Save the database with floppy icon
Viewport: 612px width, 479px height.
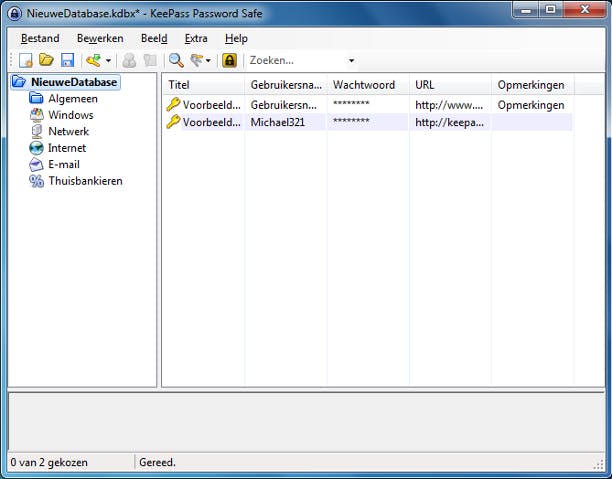tap(68, 61)
